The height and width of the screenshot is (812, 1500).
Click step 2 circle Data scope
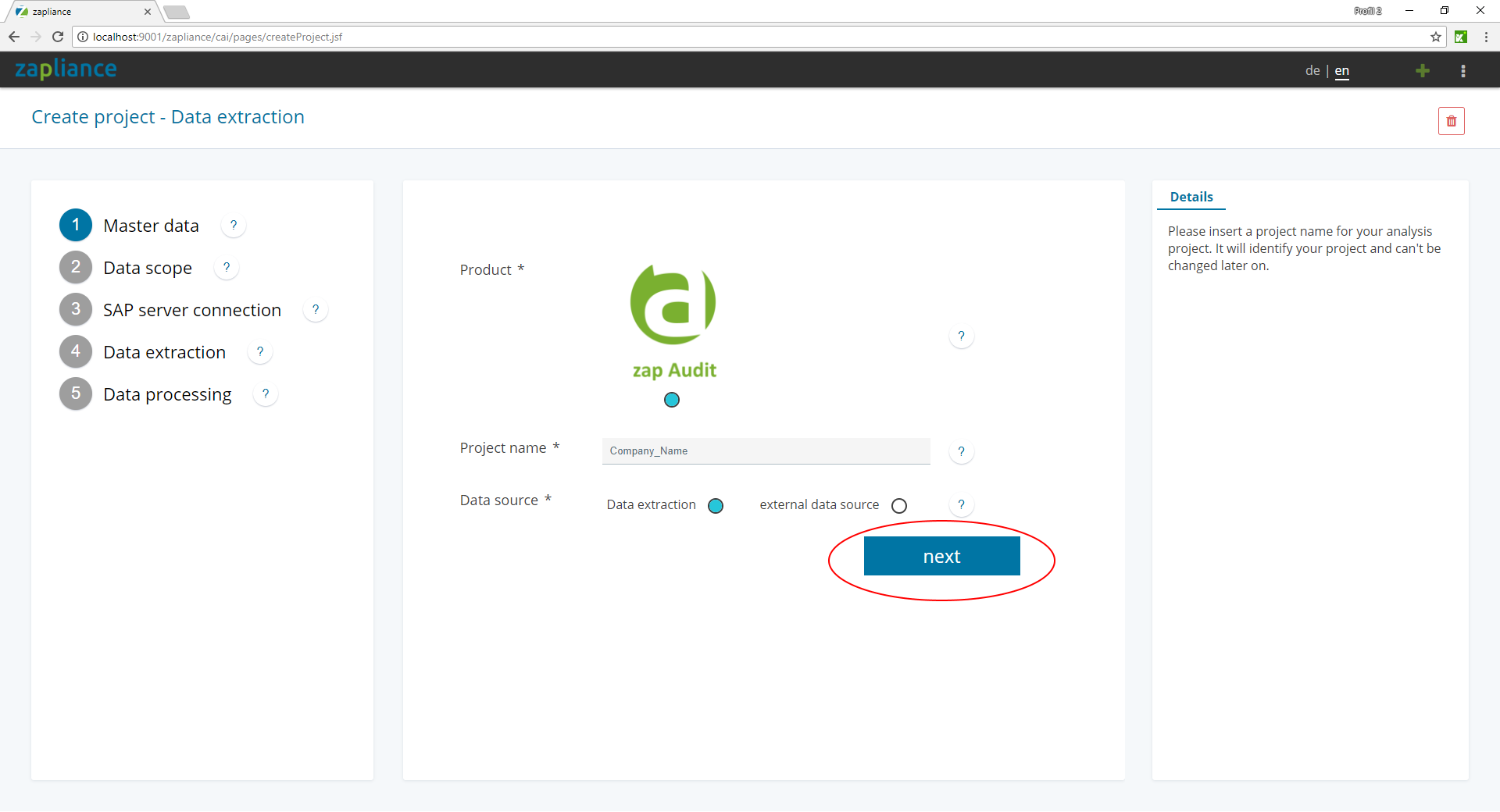coord(76,268)
